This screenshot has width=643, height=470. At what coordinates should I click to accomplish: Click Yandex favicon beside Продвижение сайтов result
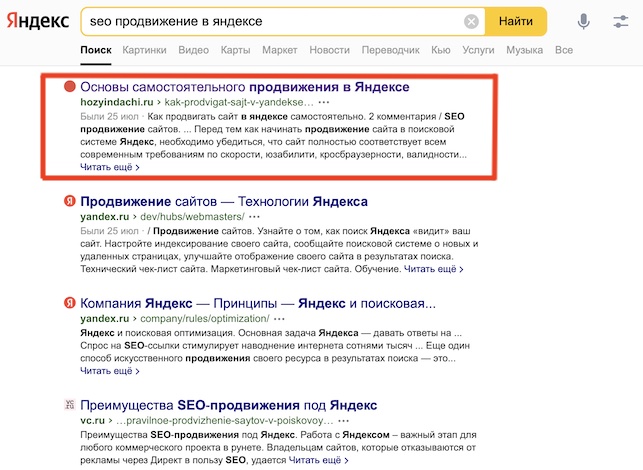click(70, 201)
